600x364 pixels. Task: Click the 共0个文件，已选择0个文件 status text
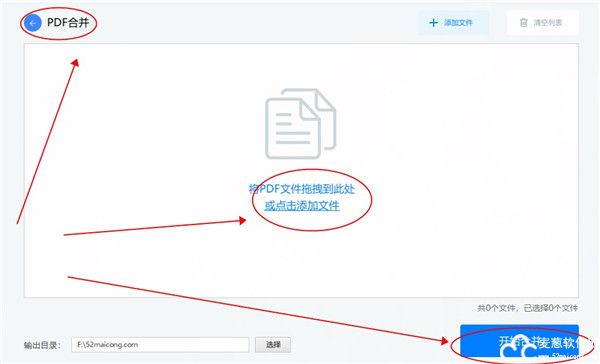coord(527,308)
